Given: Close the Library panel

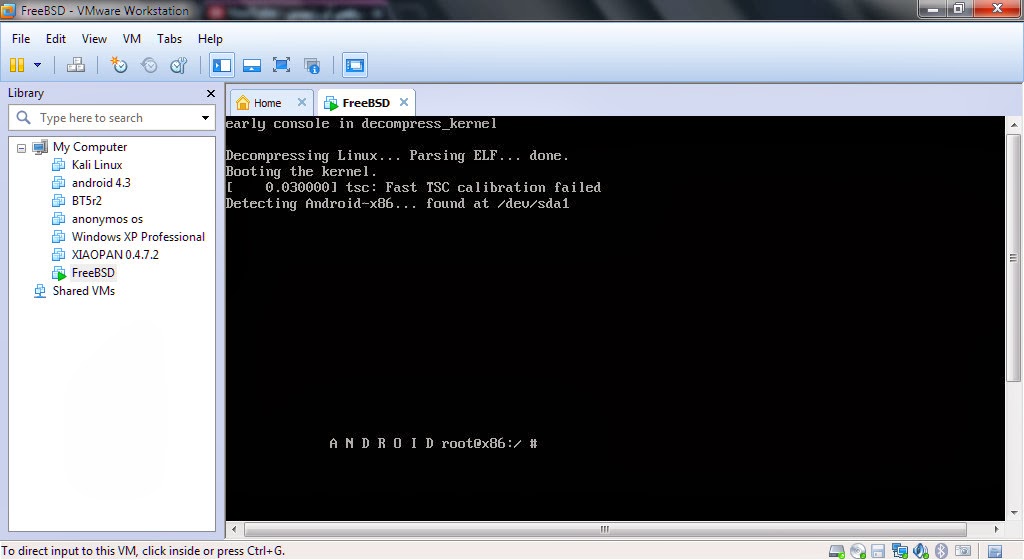Looking at the screenshot, I should point(210,93).
